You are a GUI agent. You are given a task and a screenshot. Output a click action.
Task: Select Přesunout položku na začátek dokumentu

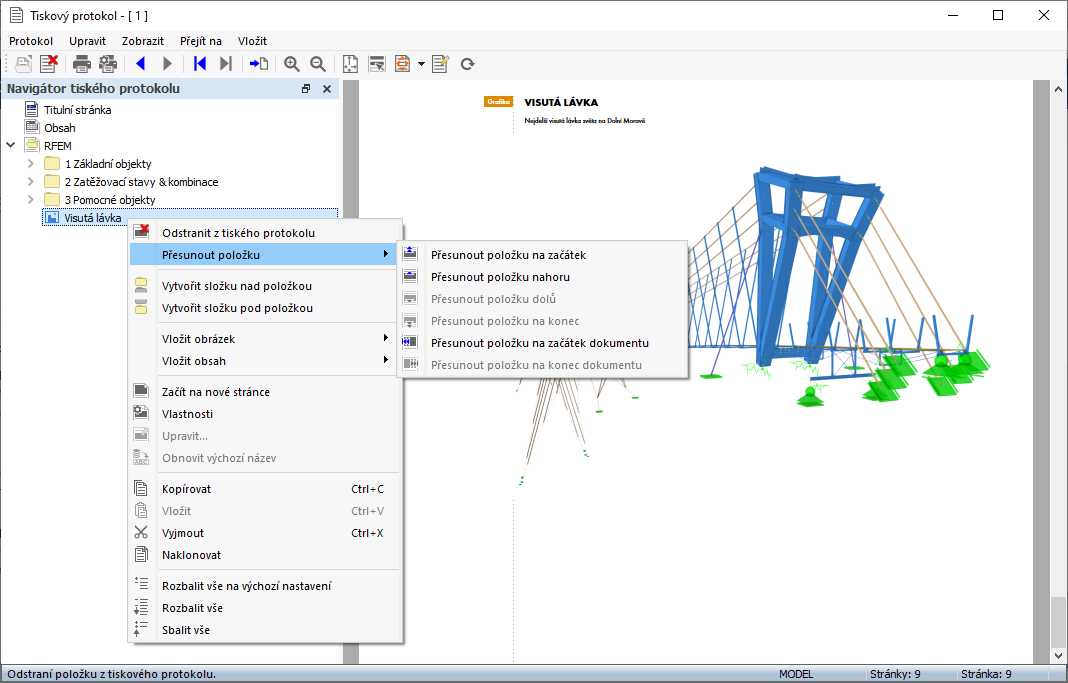[542, 343]
